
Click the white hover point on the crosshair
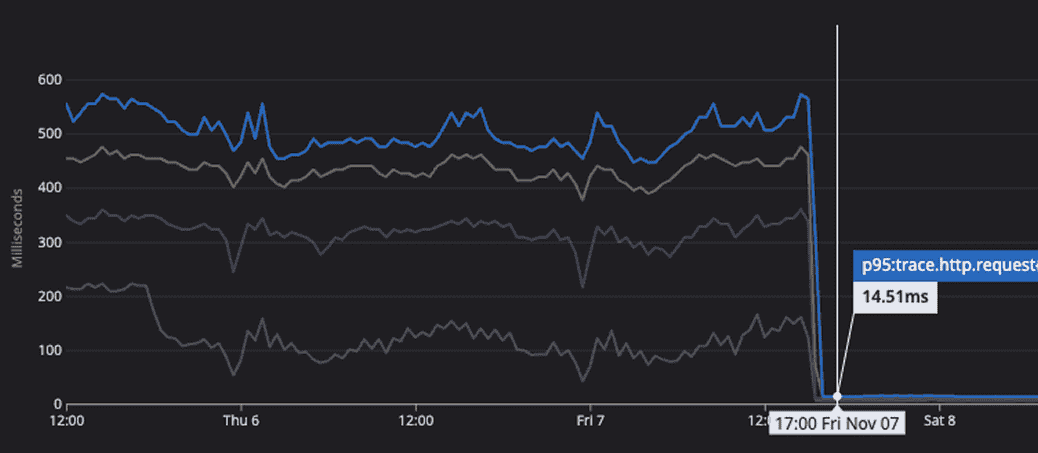click(837, 396)
